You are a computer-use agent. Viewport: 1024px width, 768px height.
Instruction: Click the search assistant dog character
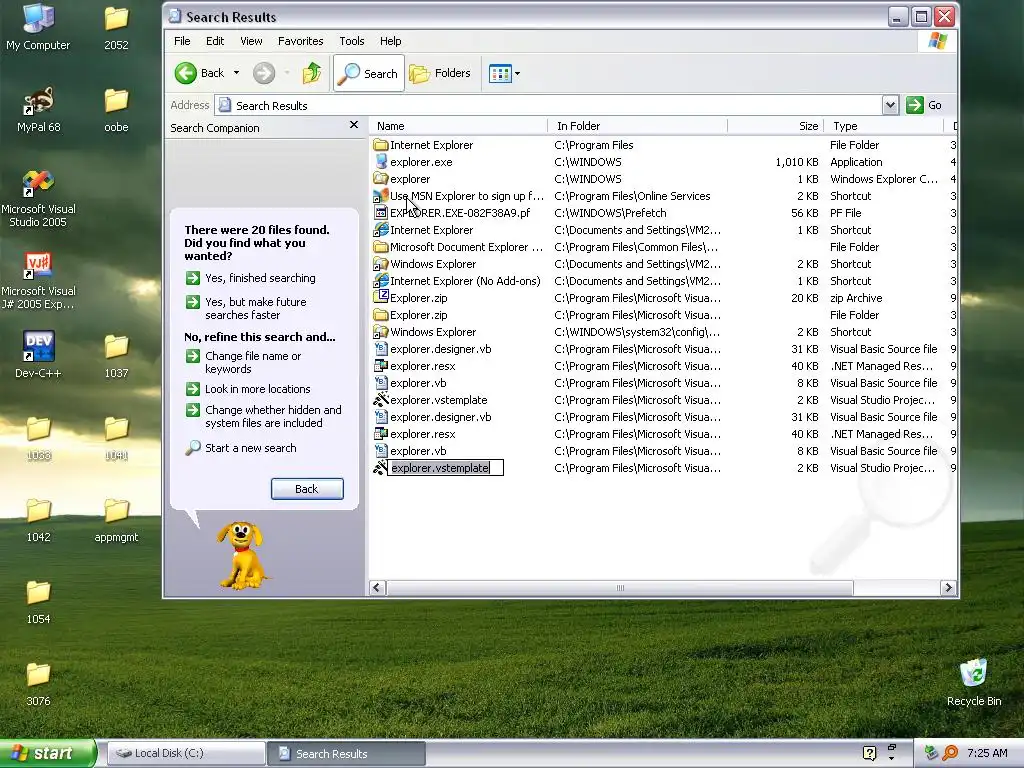(x=242, y=555)
